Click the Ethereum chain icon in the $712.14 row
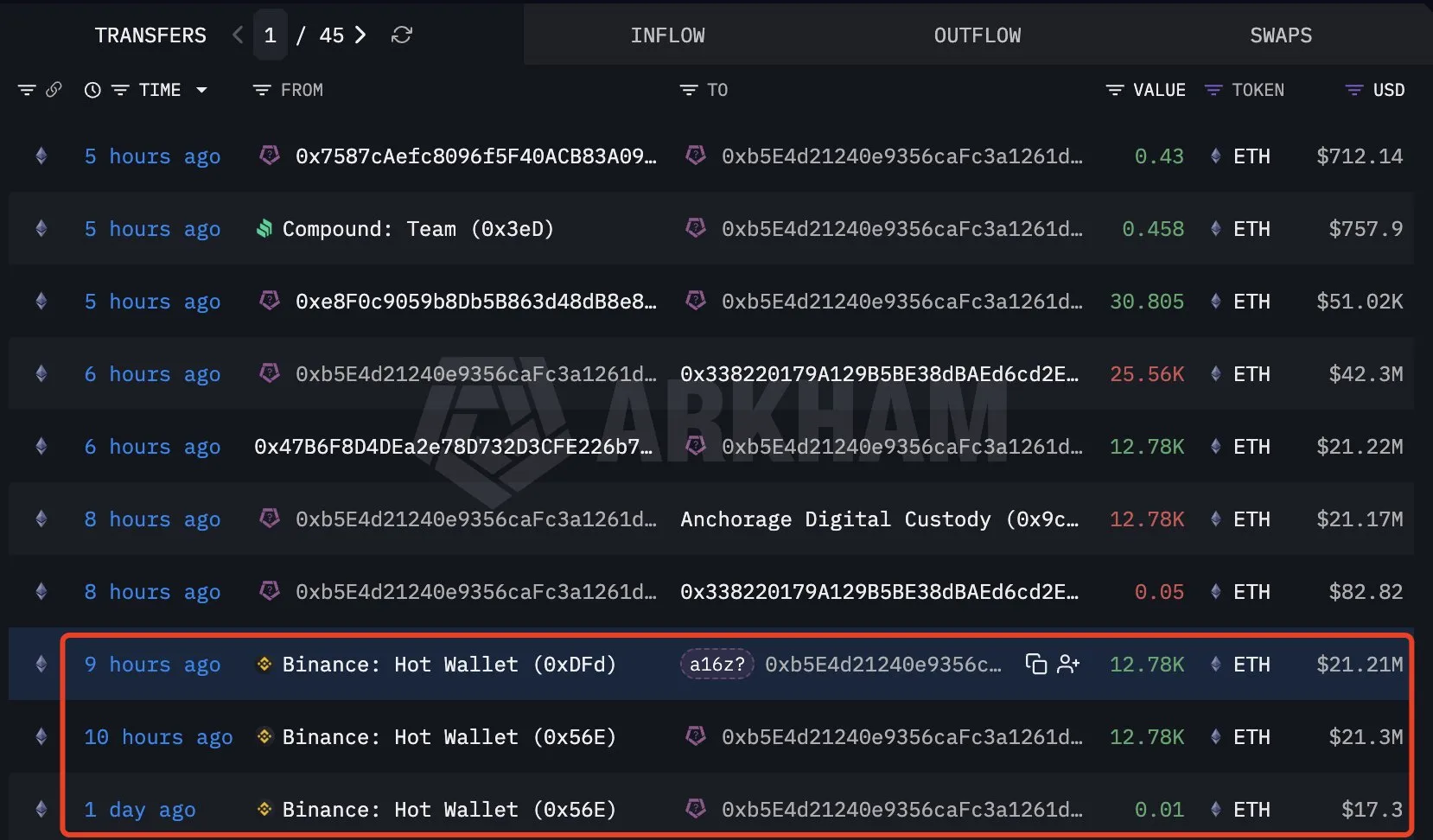Viewport: 1433px width, 840px height. click(41, 156)
